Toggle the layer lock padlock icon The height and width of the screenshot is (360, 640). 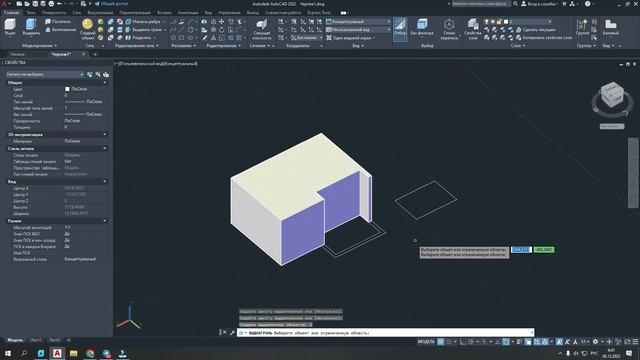tap(499, 22)
